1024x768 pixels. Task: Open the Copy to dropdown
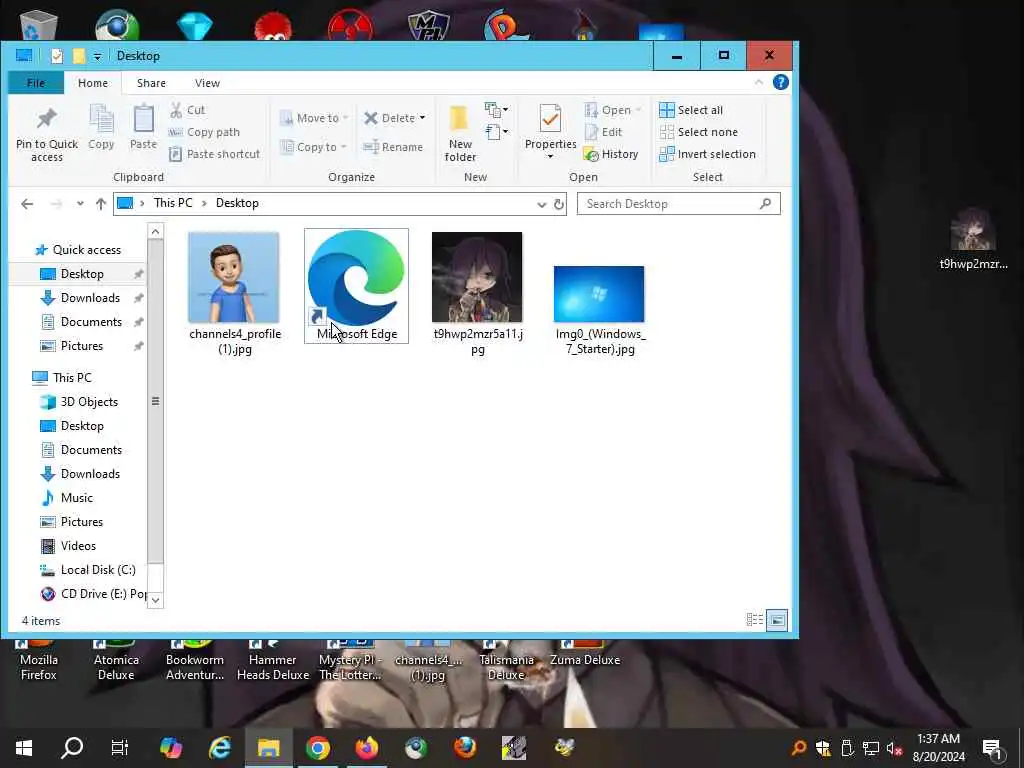tap(313, 147)
